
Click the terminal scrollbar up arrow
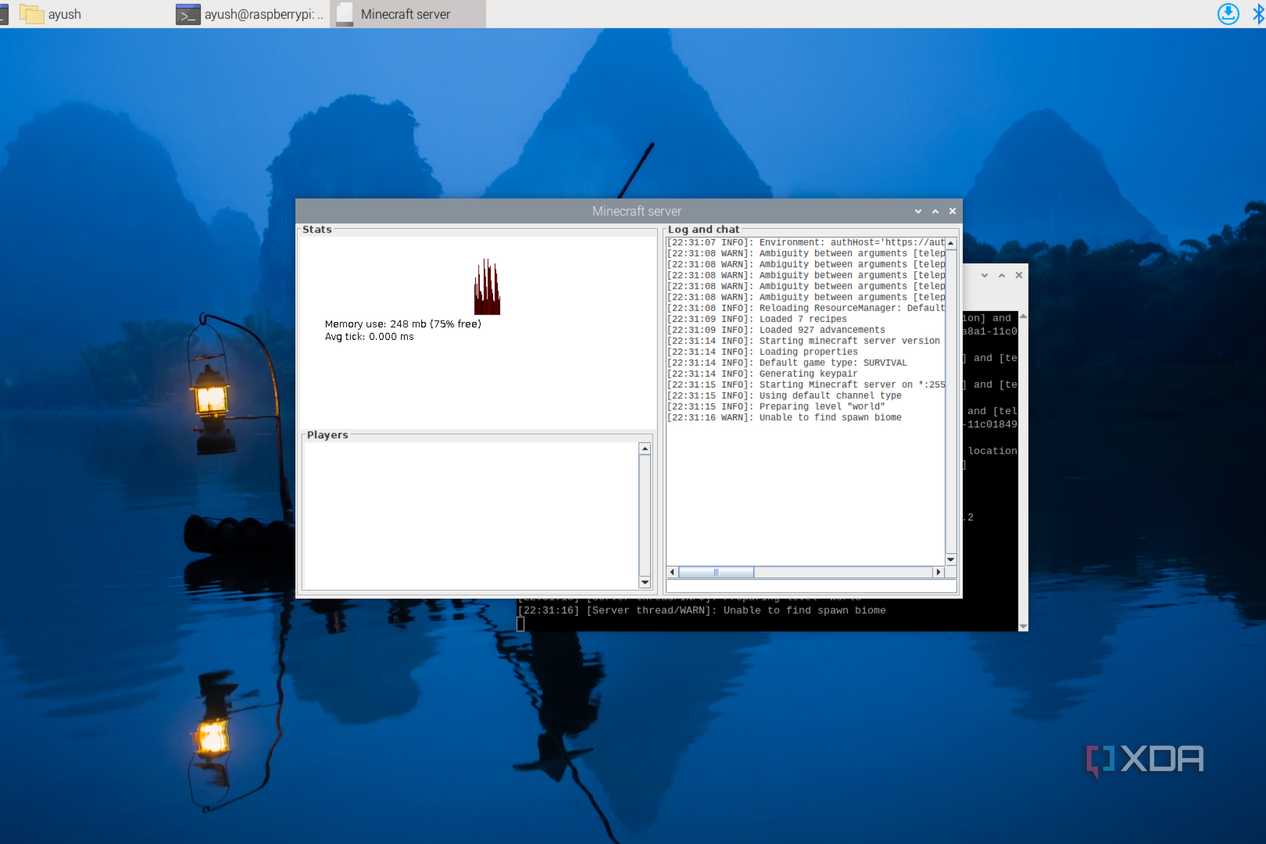1022,316
